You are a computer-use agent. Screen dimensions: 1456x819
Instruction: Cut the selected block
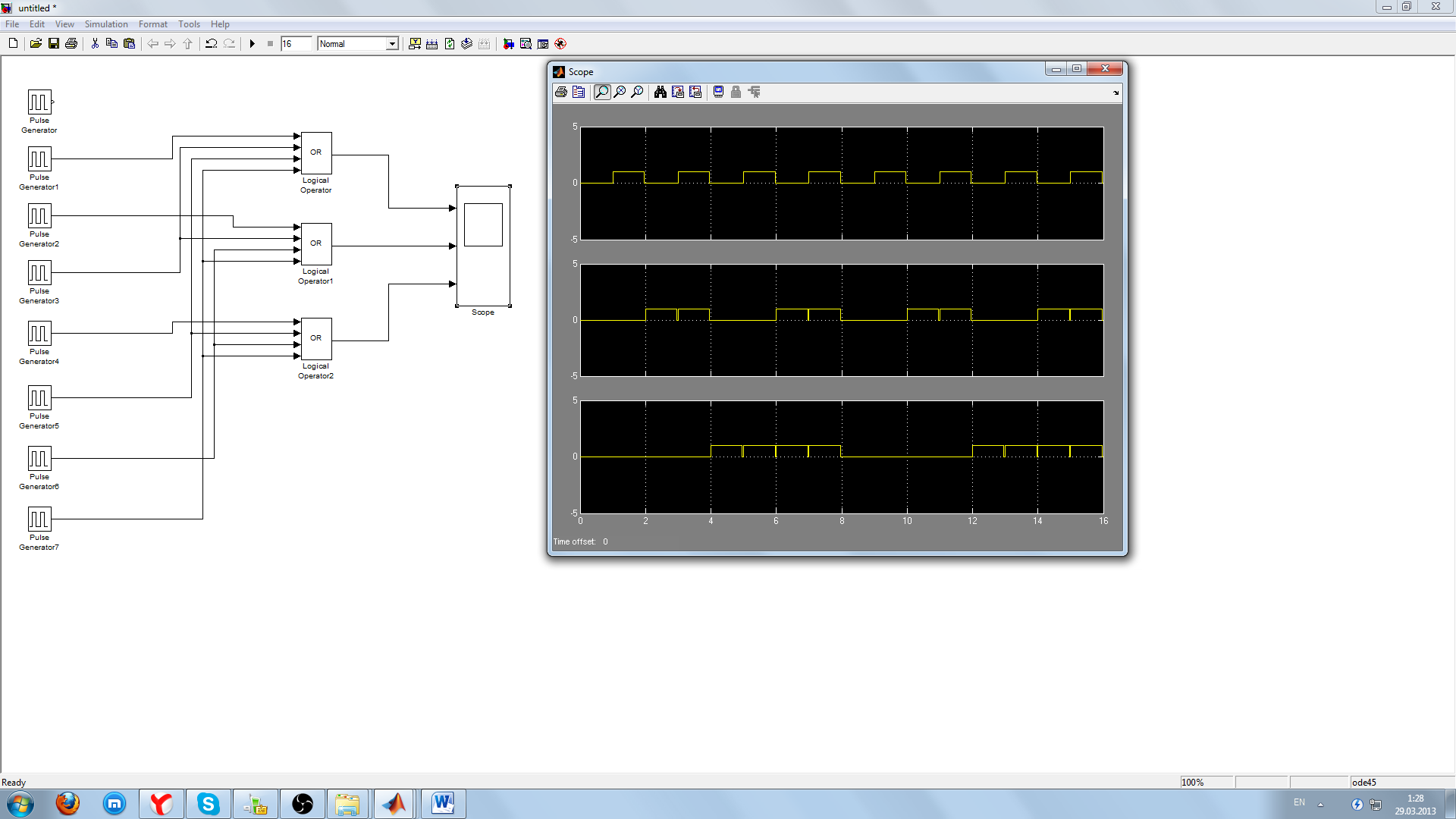[95, 43]
